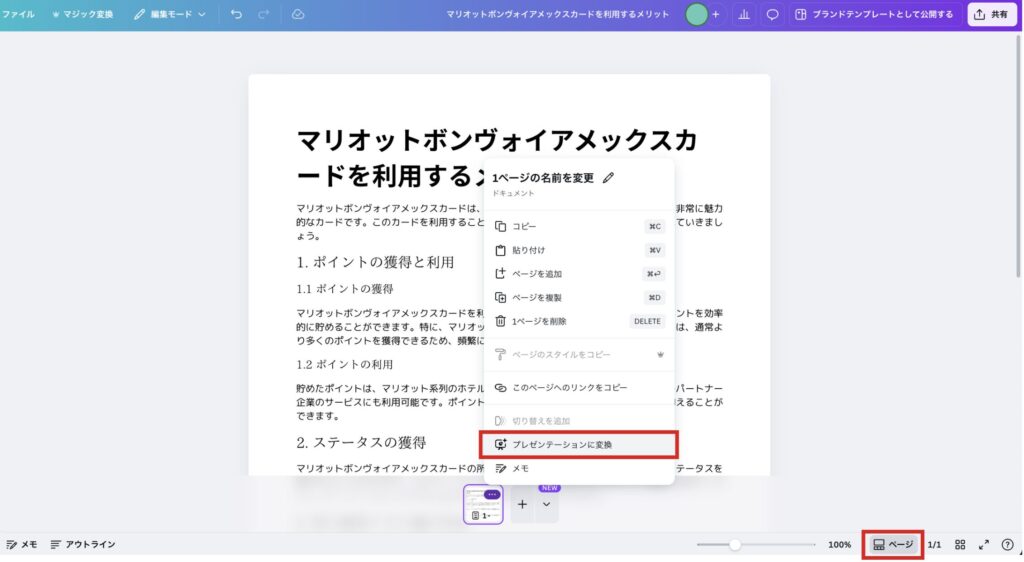Undo the last action with the undo arrow
The height and width of the screenshot is (562, 1024).
coord(236,14)
